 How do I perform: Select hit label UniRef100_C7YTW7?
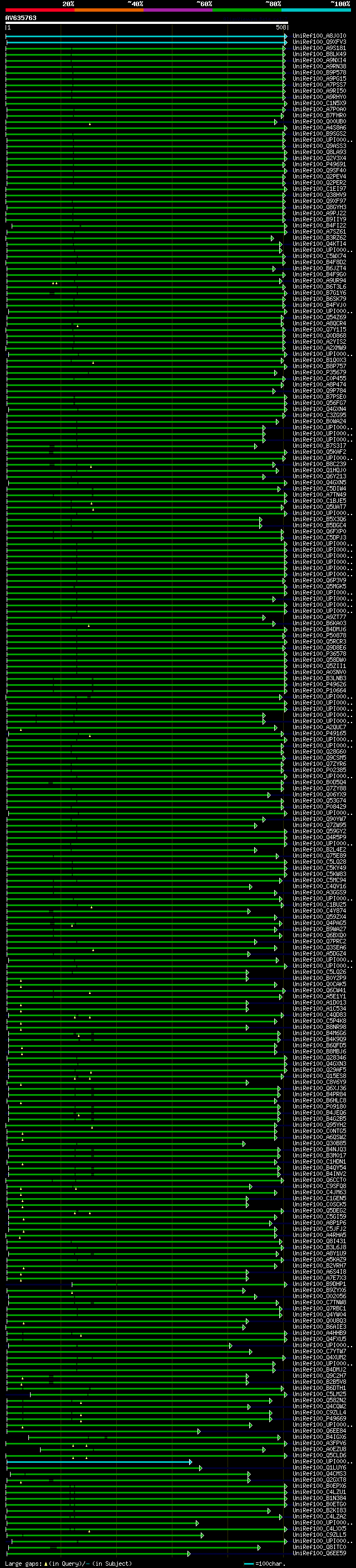tap(319, 1351)
